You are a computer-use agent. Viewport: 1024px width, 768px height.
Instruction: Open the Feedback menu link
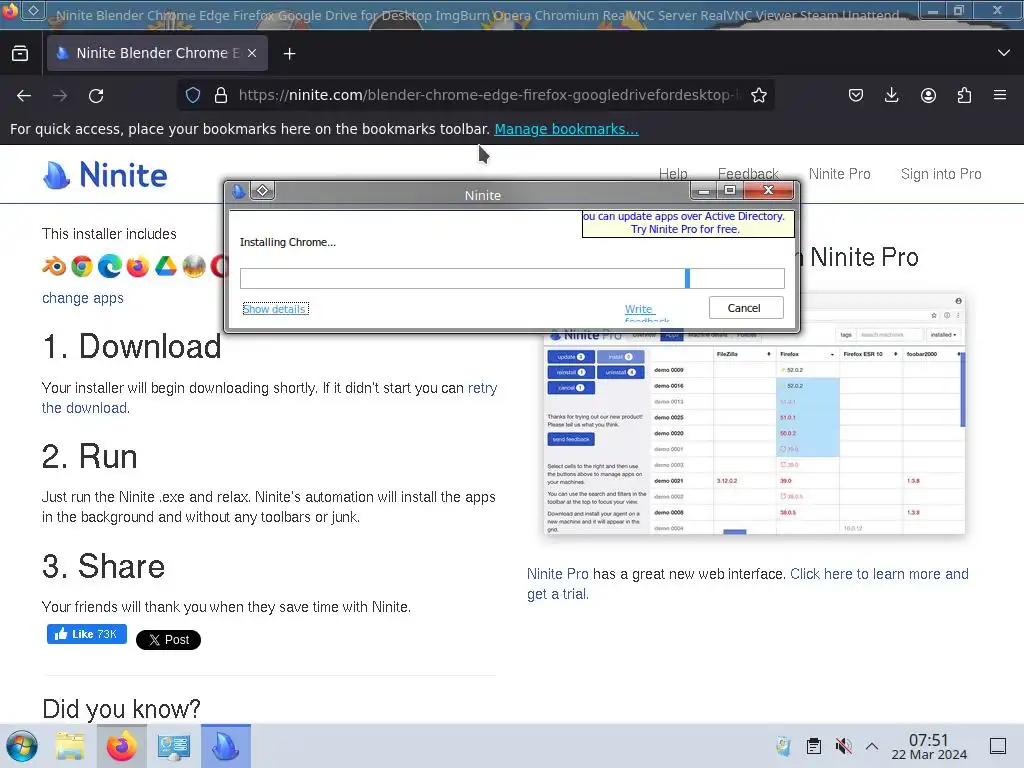pyautogui.click(x=748, y=174)
